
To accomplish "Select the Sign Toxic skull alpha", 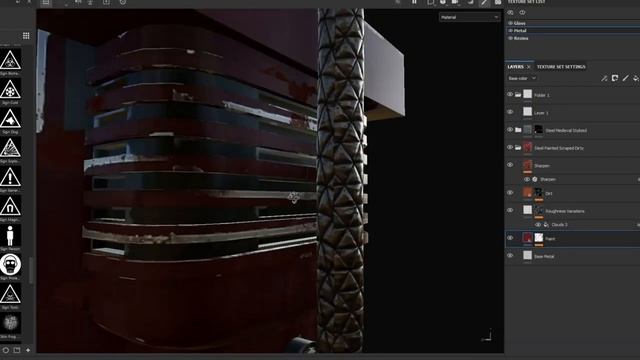I will (10, 294).
